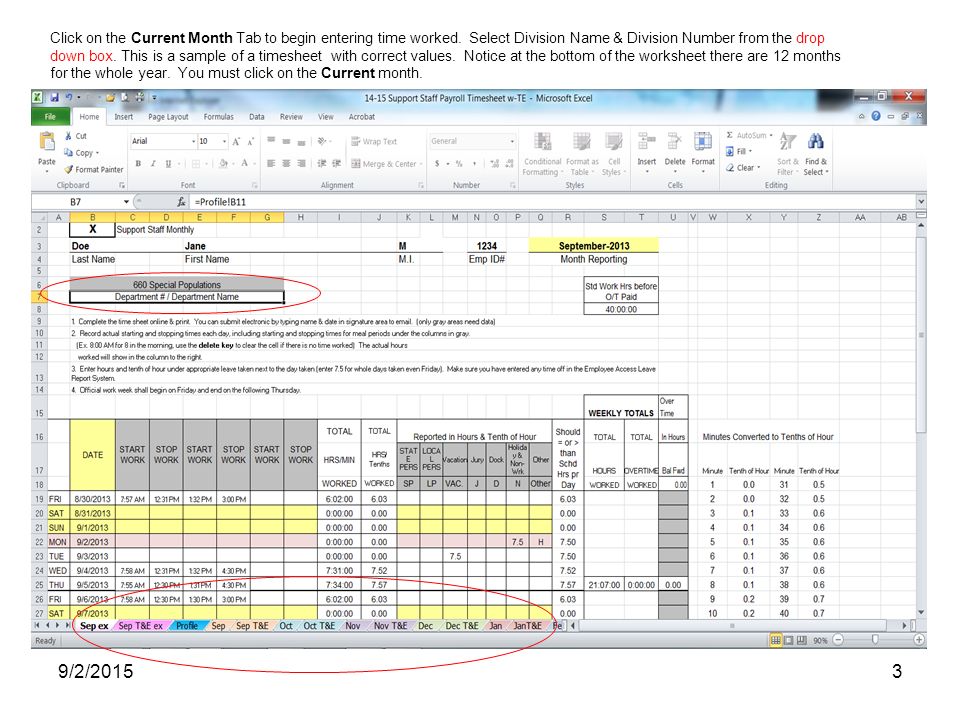Switch to the Review ribbon tab
The image size is (960, 720).
click(x=291, y=116)
